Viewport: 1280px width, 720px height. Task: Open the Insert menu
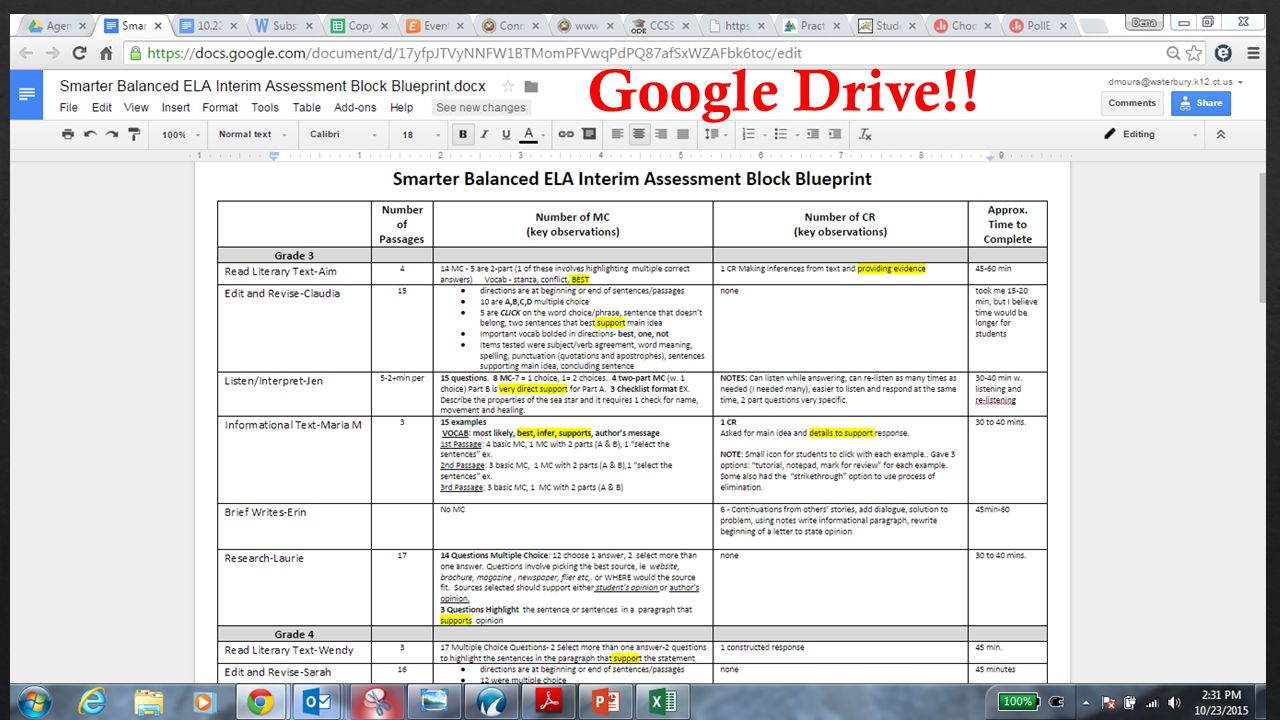176,107
